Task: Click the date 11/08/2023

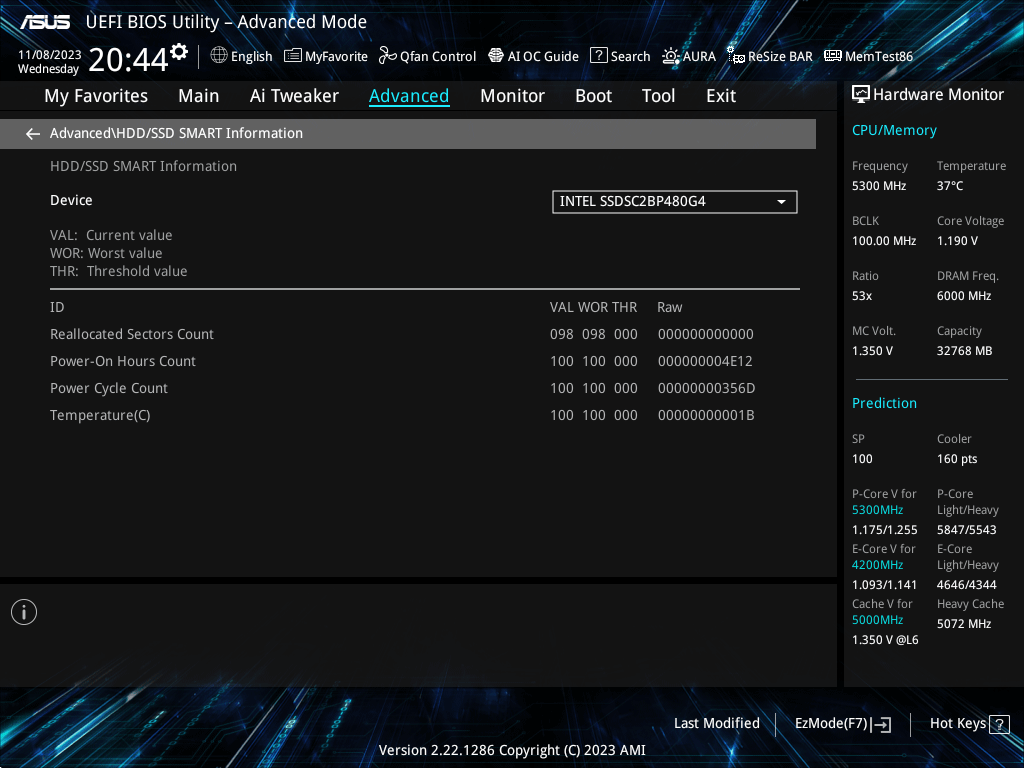Action: click(x=50, y=55)
